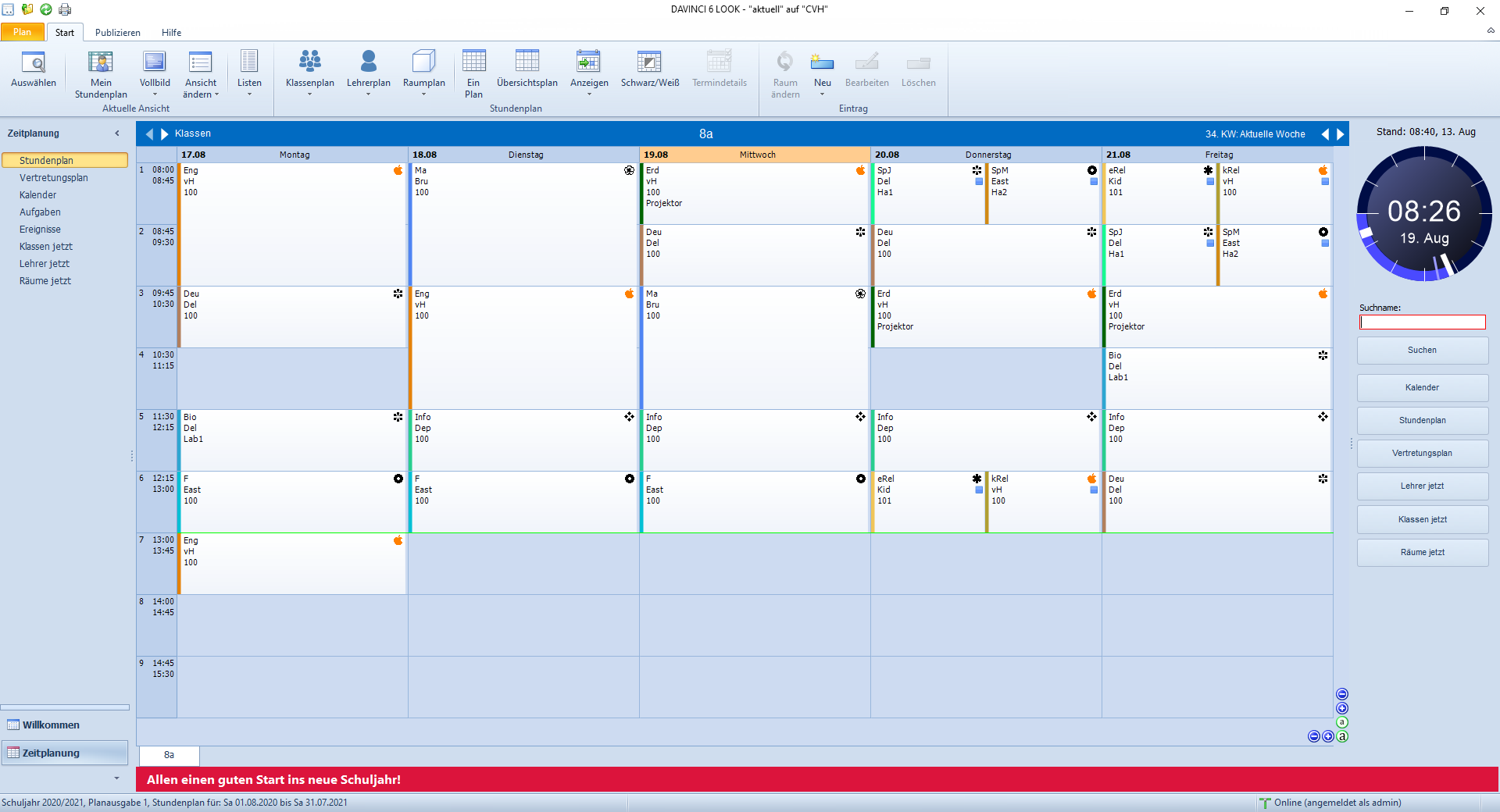Collapse the ribbon with the top-right chevron
The height and width of the screenshot is (812, 1500).
pos(1491,31)
